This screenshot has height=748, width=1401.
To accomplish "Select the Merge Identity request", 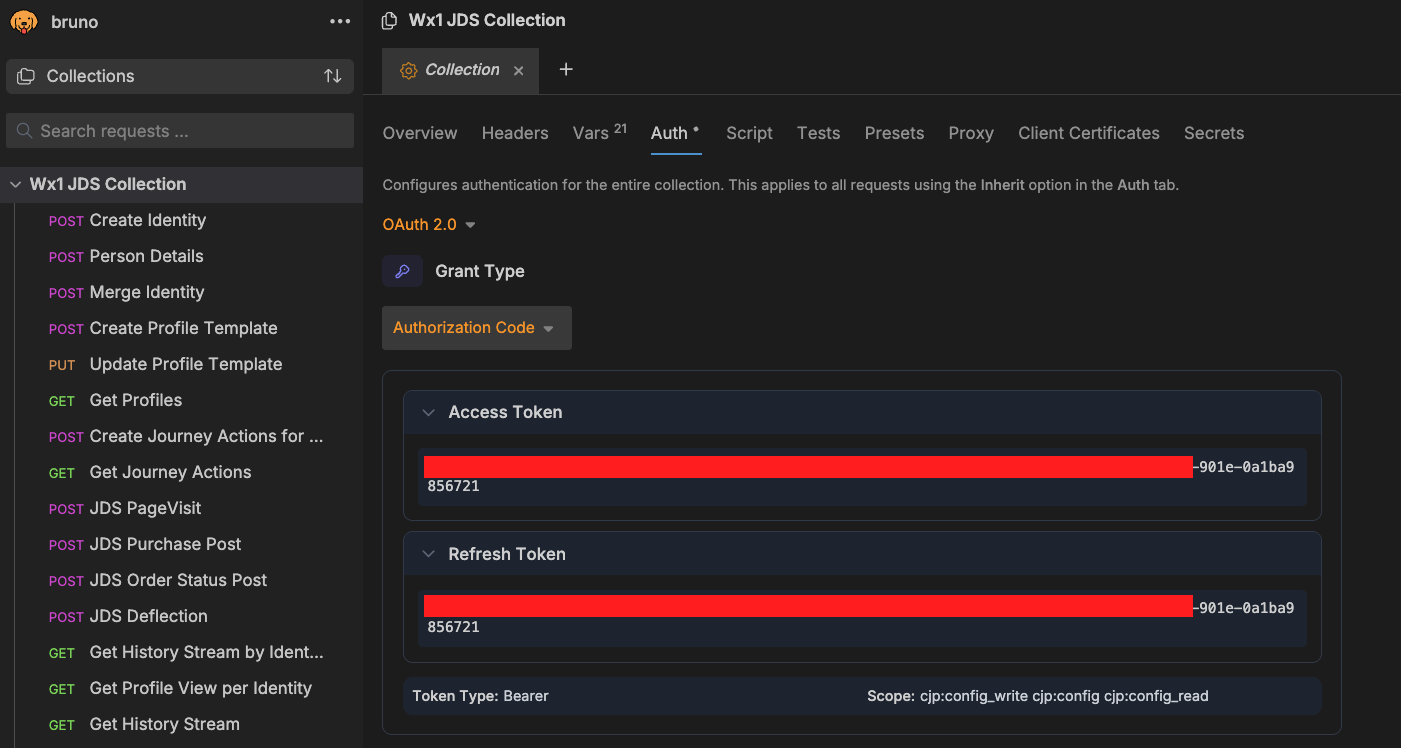I will pyautogui.click(x=181, y=292).
